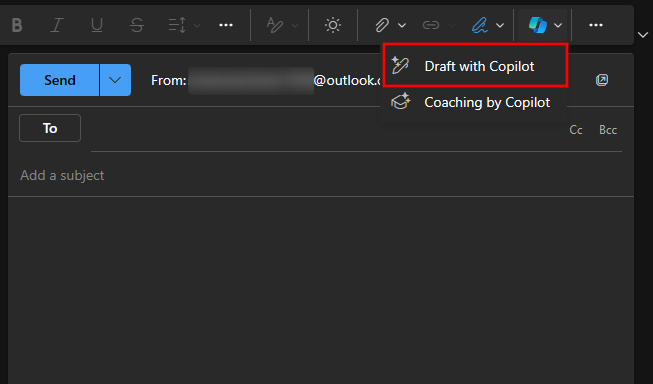This screenshot has height=384, width=653.
Task: Collapse the Copilot dropdown arrow
Action: 558,25
